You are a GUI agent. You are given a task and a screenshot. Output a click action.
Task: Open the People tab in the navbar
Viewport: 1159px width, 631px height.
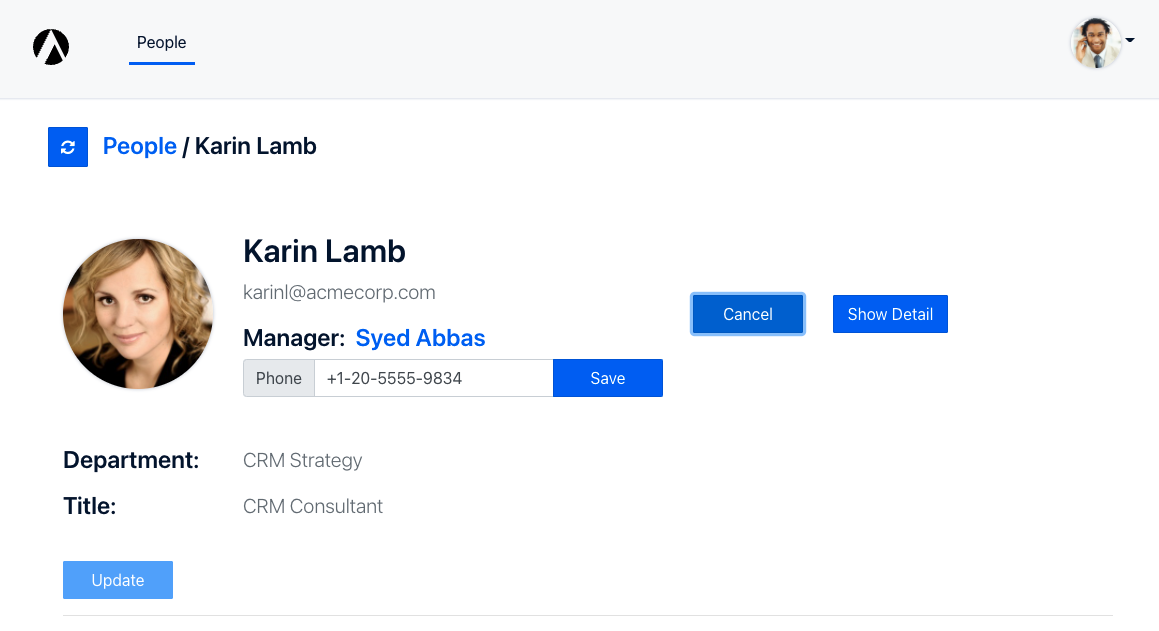[162, 43]
